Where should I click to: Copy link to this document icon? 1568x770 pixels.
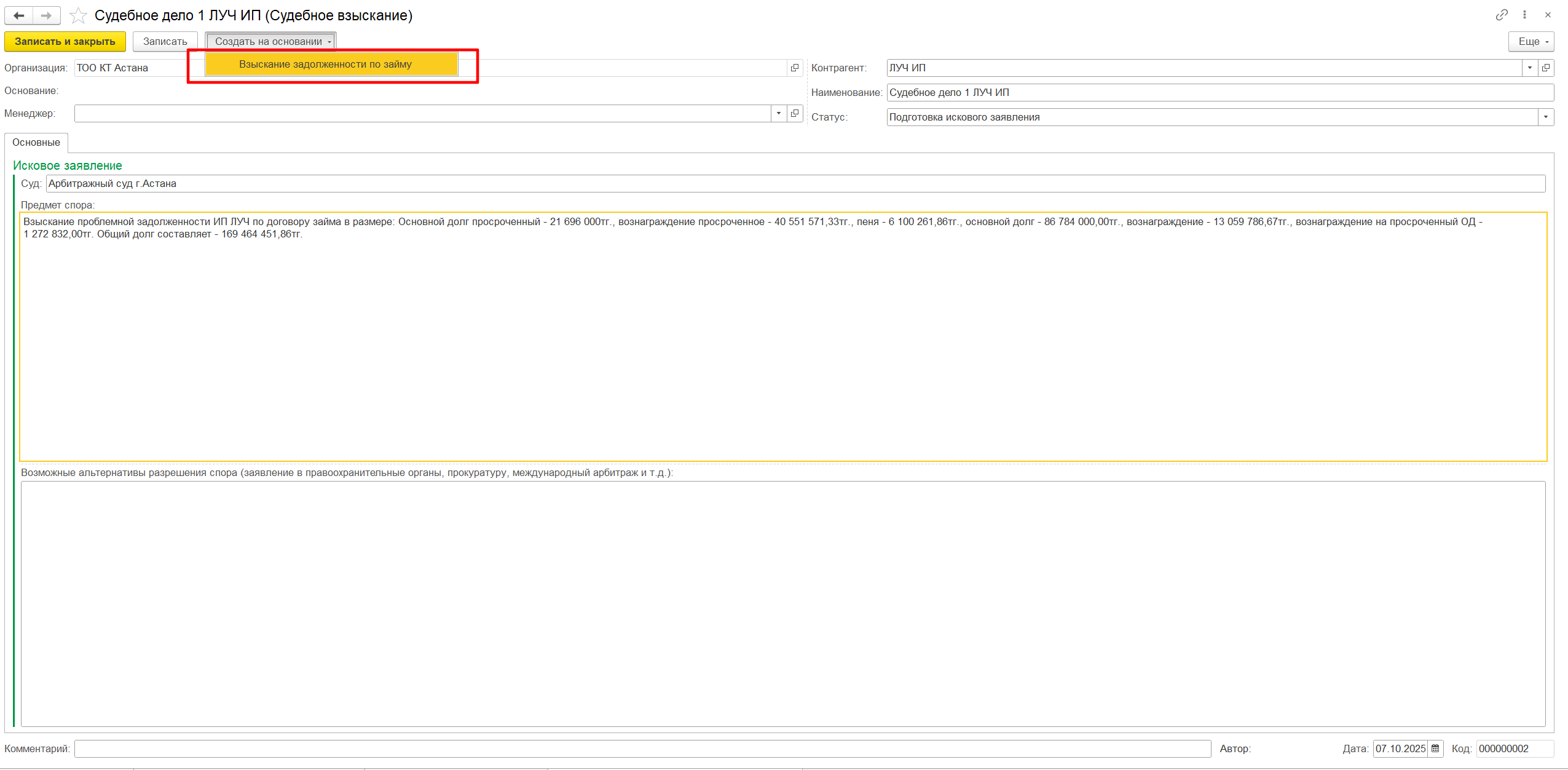point(1502,15)
